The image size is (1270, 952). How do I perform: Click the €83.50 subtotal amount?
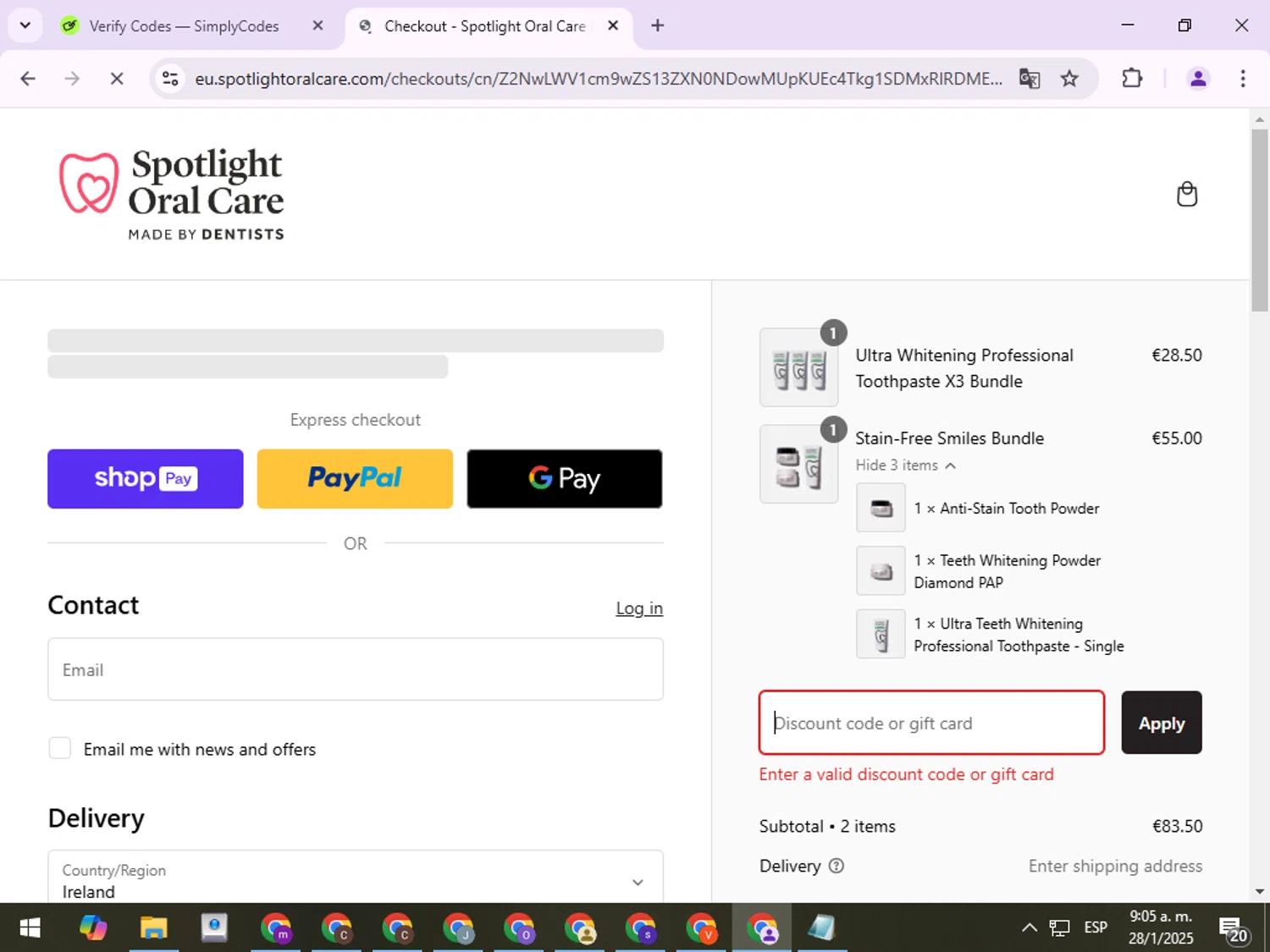click(1177, 826)
